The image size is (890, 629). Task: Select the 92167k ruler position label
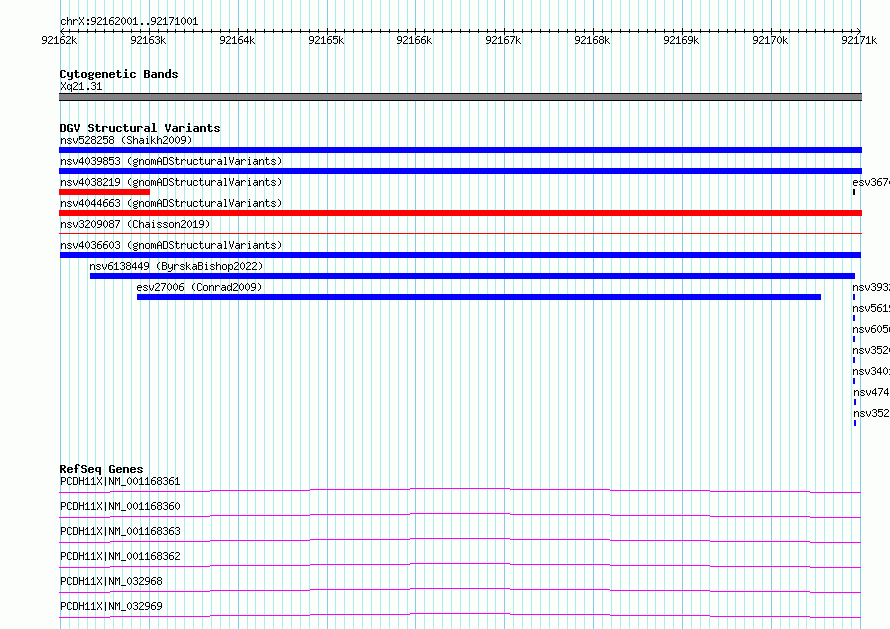click(503, 40)
